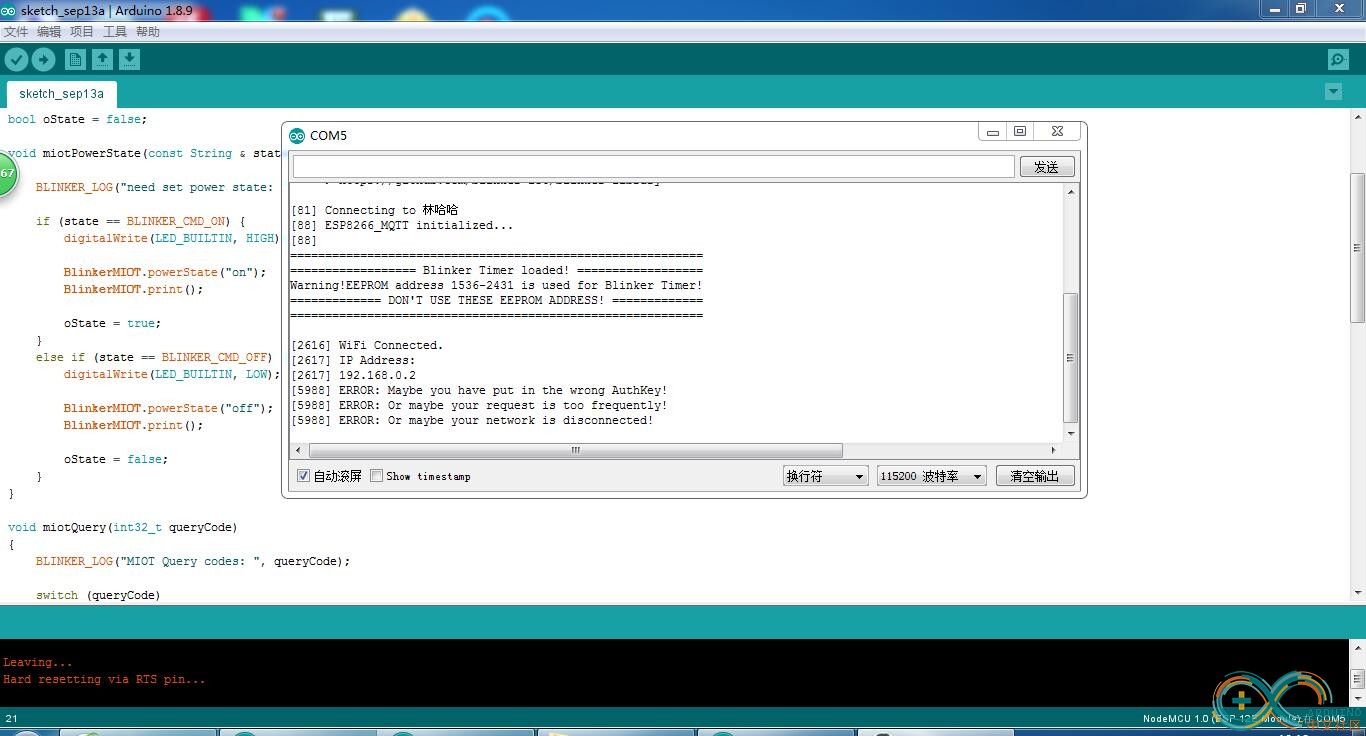Image resolution: width=1366 pixels, height=736 pixels.
Task: Click 'ERROR: Maybe you have put in the wrong AuthKey!' line
Action: (x=479, y=390)
